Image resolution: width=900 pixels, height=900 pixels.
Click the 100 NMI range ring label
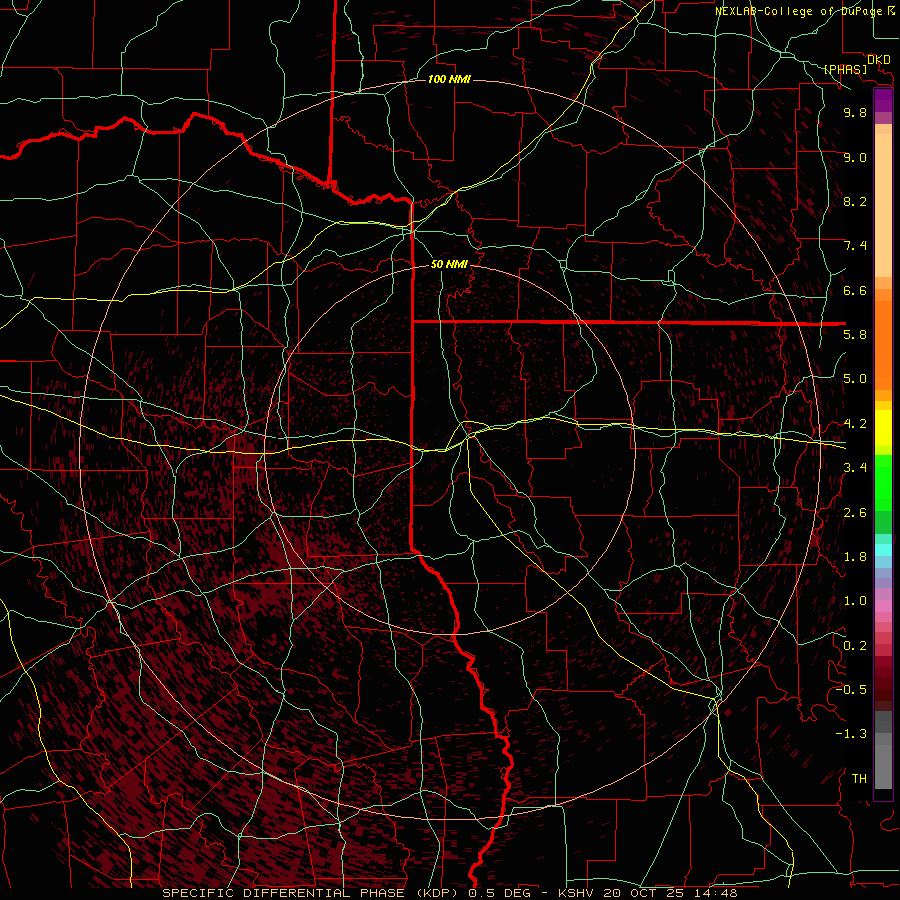pyautogui.click(x=449, y=79)
